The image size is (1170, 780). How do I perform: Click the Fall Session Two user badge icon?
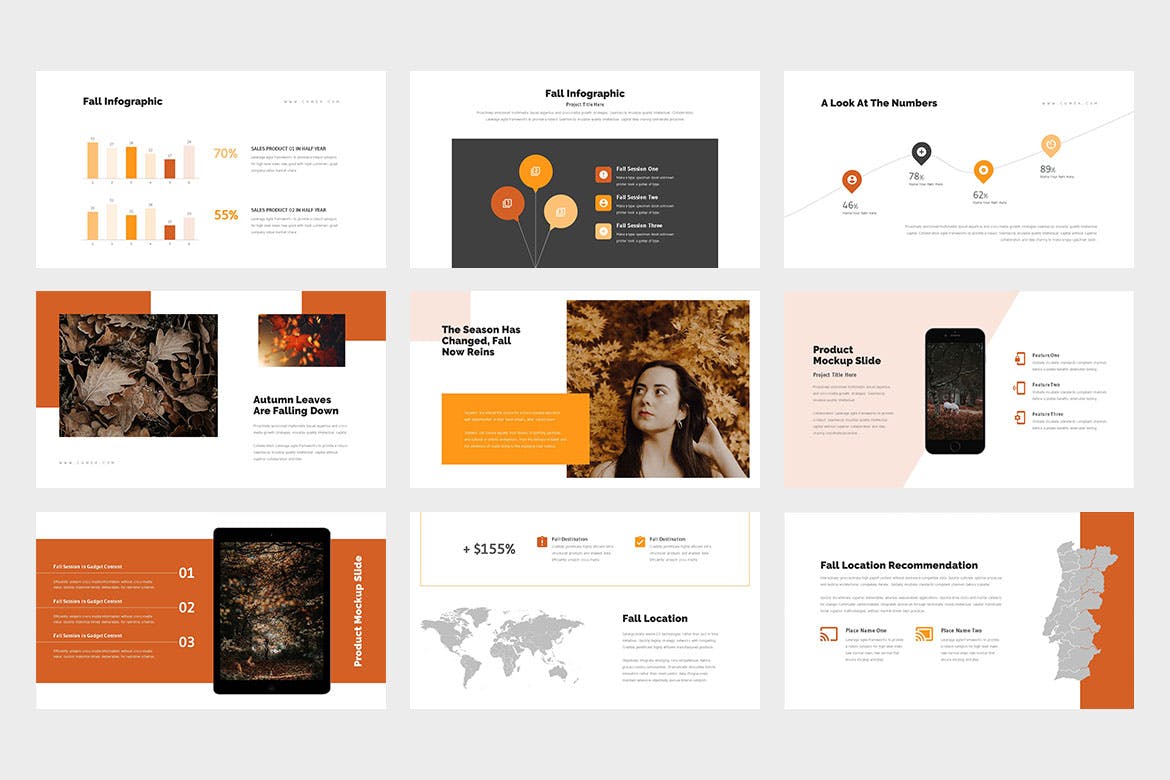coord(604,203)
